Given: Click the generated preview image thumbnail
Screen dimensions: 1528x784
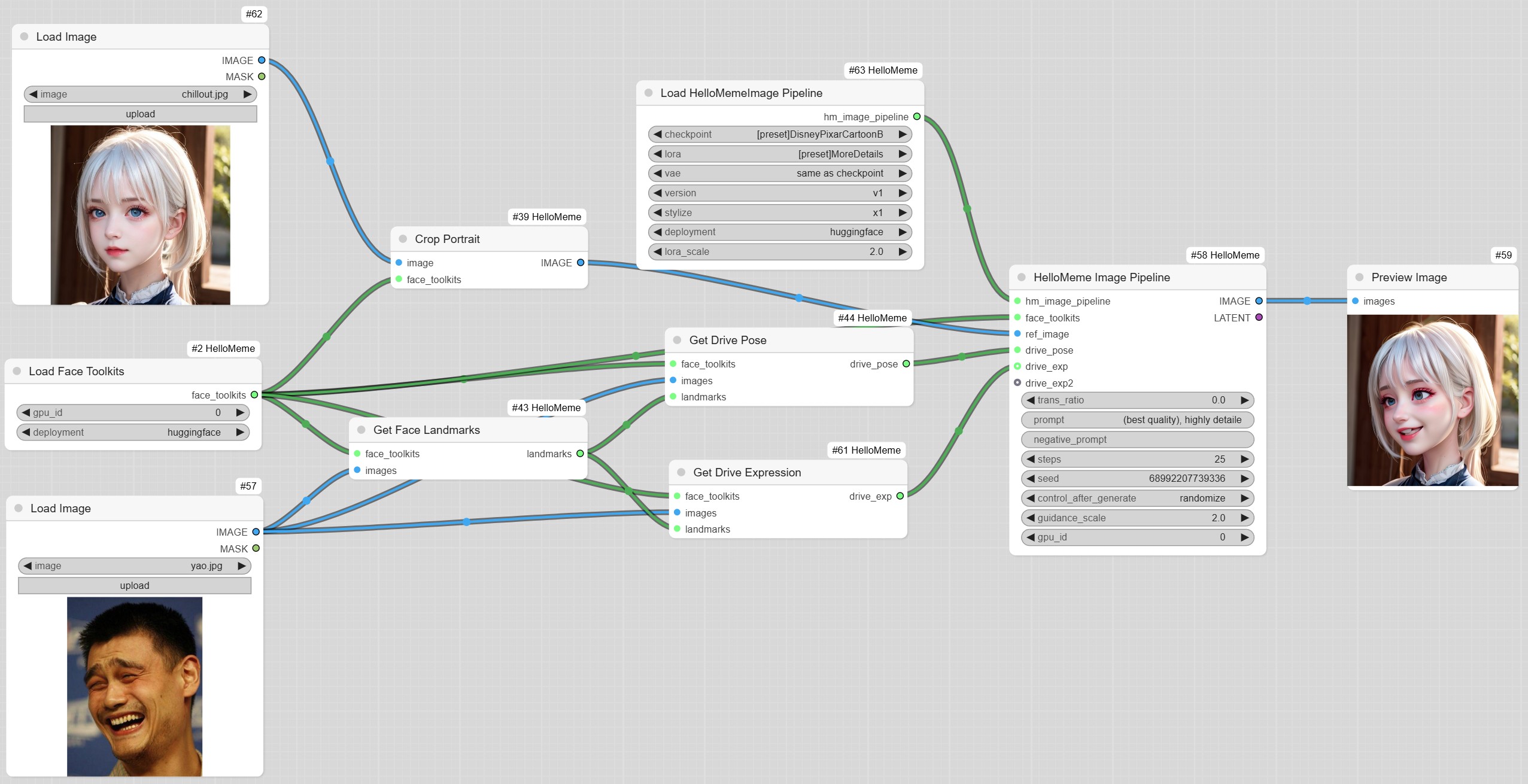Looking at the screenshot, I should pyautogui.click(x=1433, y=400).
